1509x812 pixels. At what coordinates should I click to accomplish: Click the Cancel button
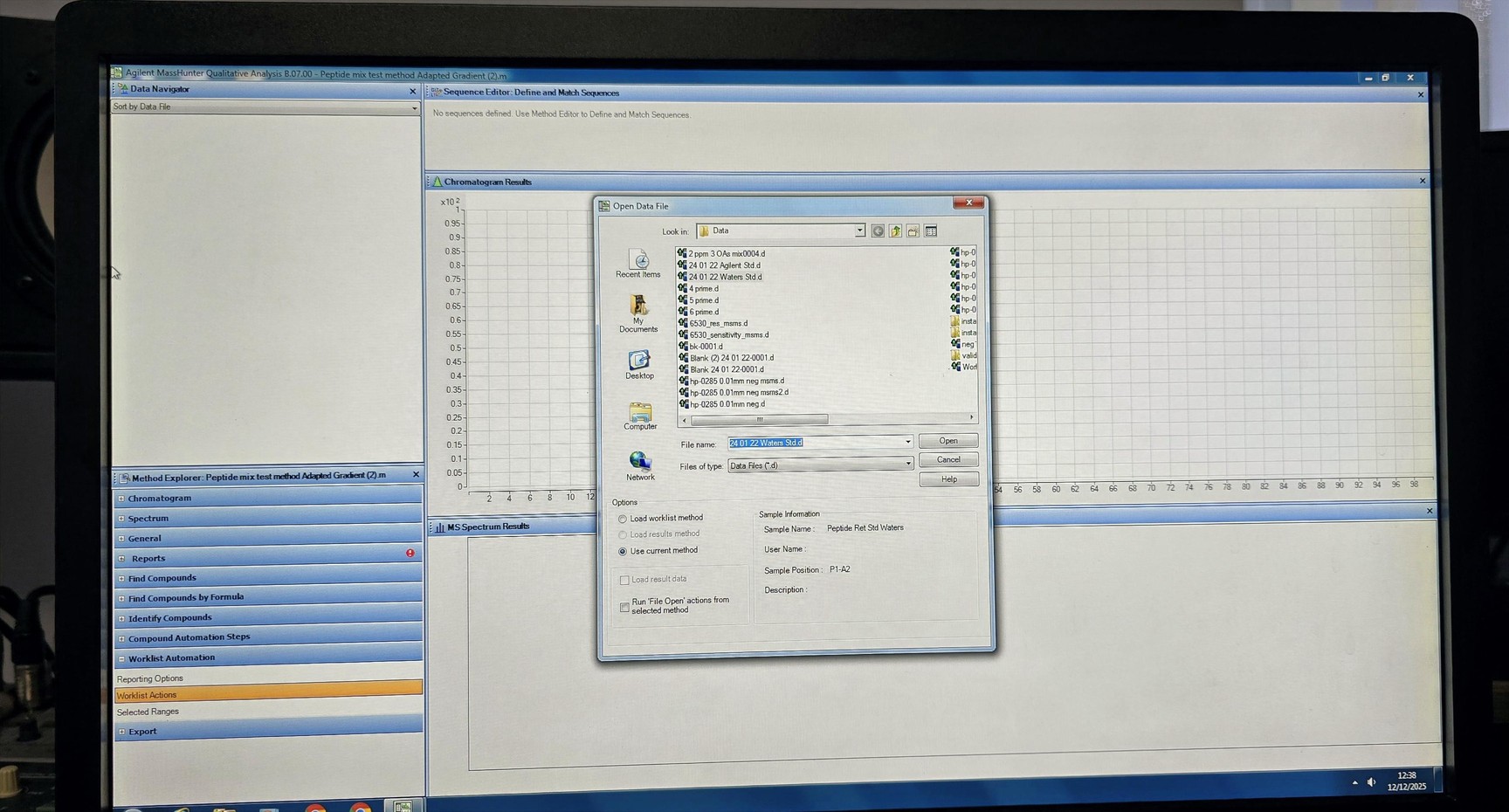(x=948, y=459)
